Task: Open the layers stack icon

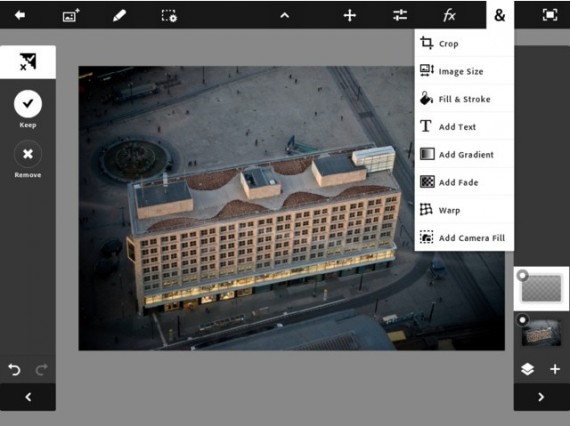Action: point(527,369)
